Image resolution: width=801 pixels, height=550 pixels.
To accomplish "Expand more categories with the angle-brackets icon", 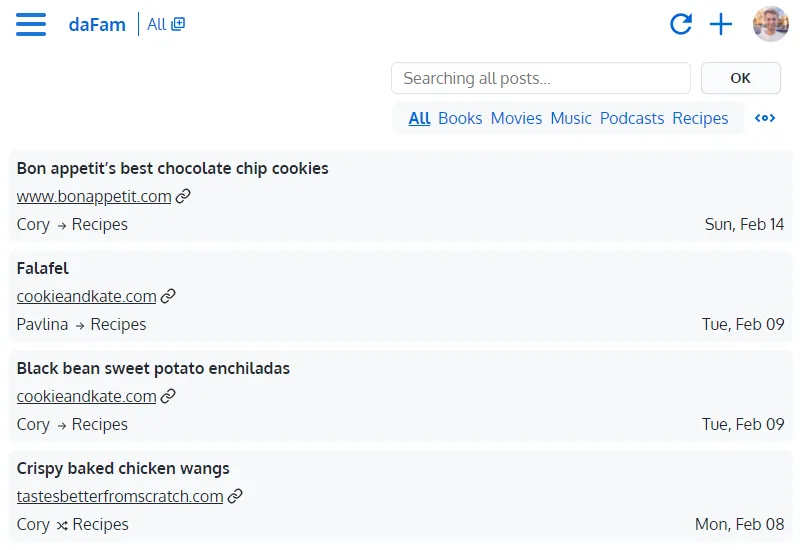I will tap(765, 118).
